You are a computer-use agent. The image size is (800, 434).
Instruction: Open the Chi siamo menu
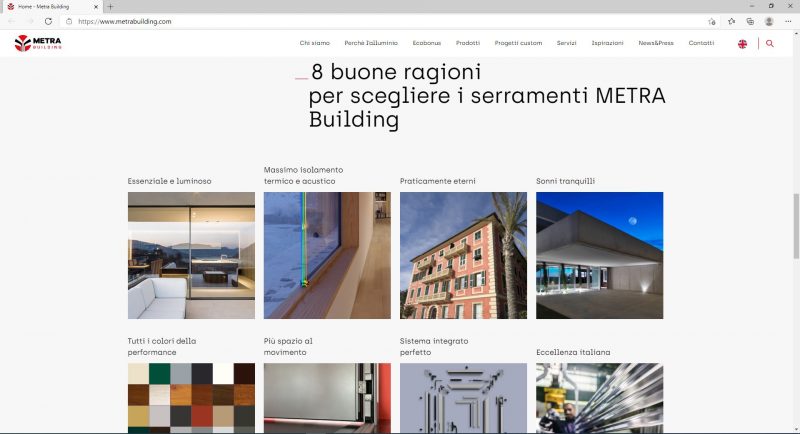click(x=315, y=43)
